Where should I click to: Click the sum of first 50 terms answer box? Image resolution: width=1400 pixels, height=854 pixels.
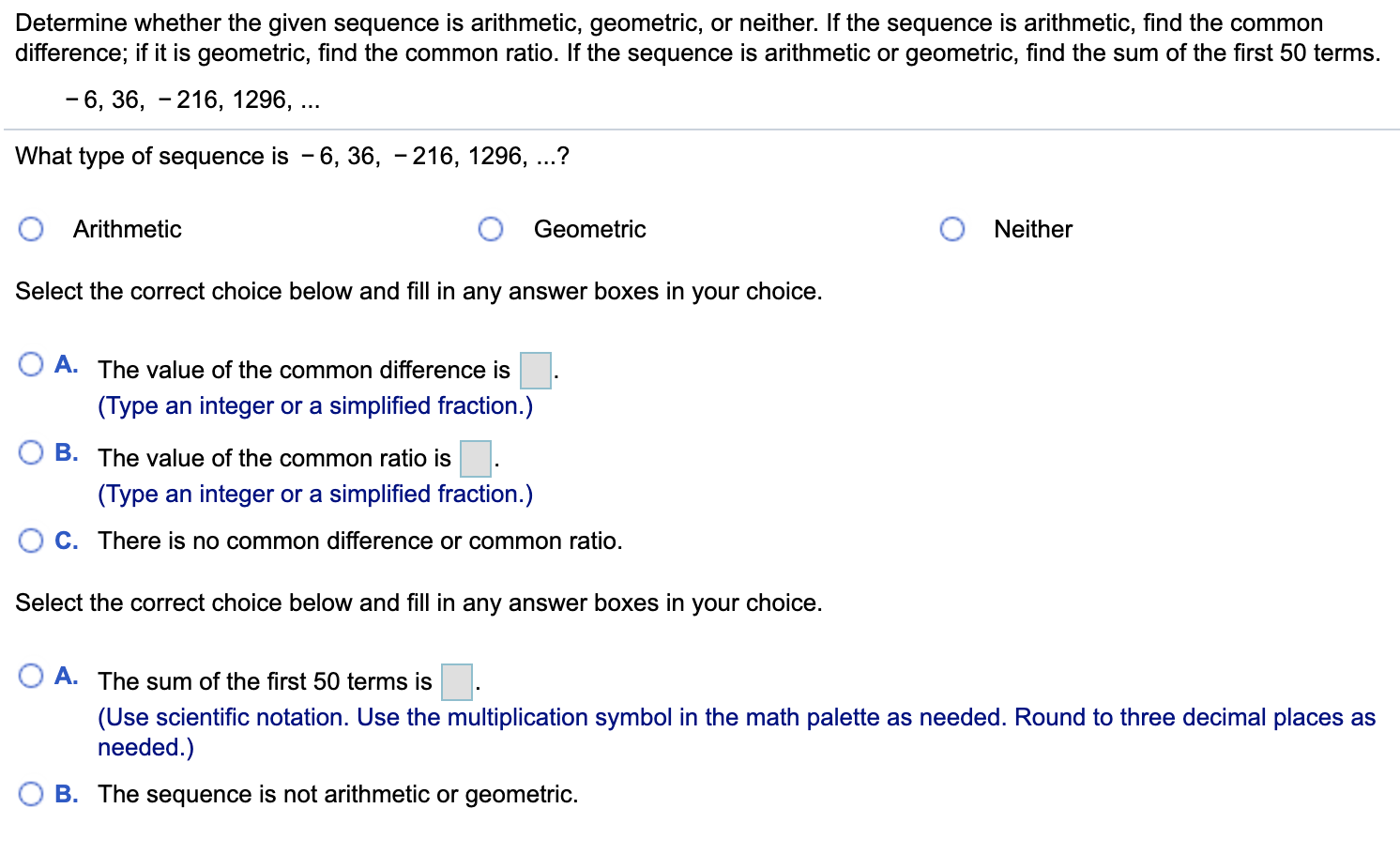point(455,682)
